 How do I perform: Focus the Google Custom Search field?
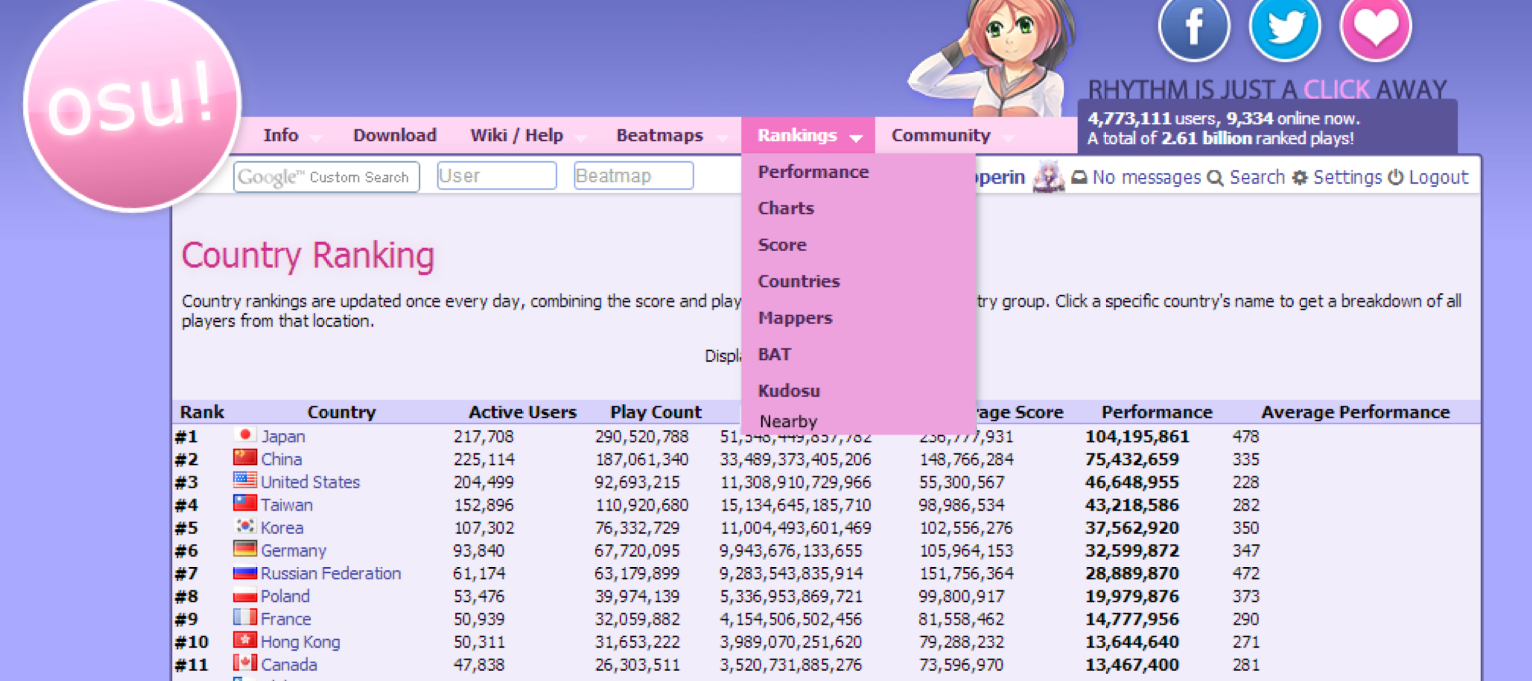[327, 177]
